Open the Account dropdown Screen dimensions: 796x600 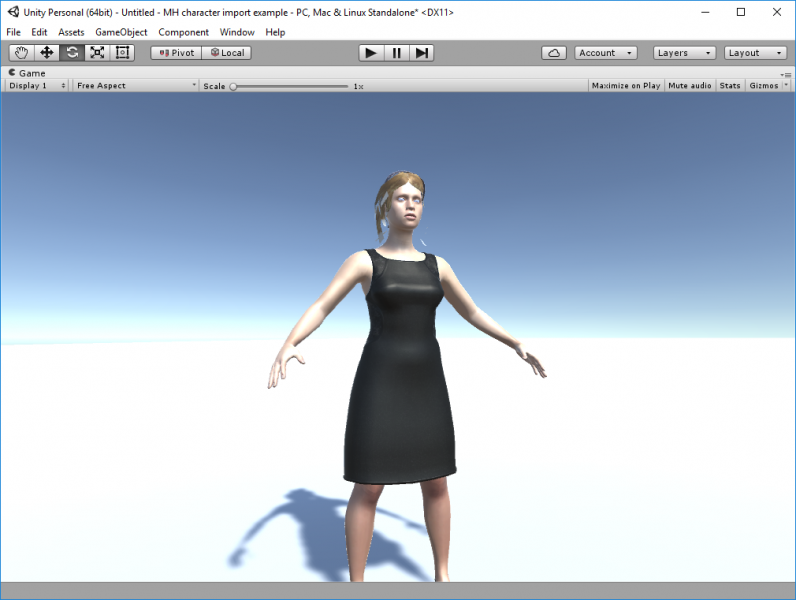[605, 53]
